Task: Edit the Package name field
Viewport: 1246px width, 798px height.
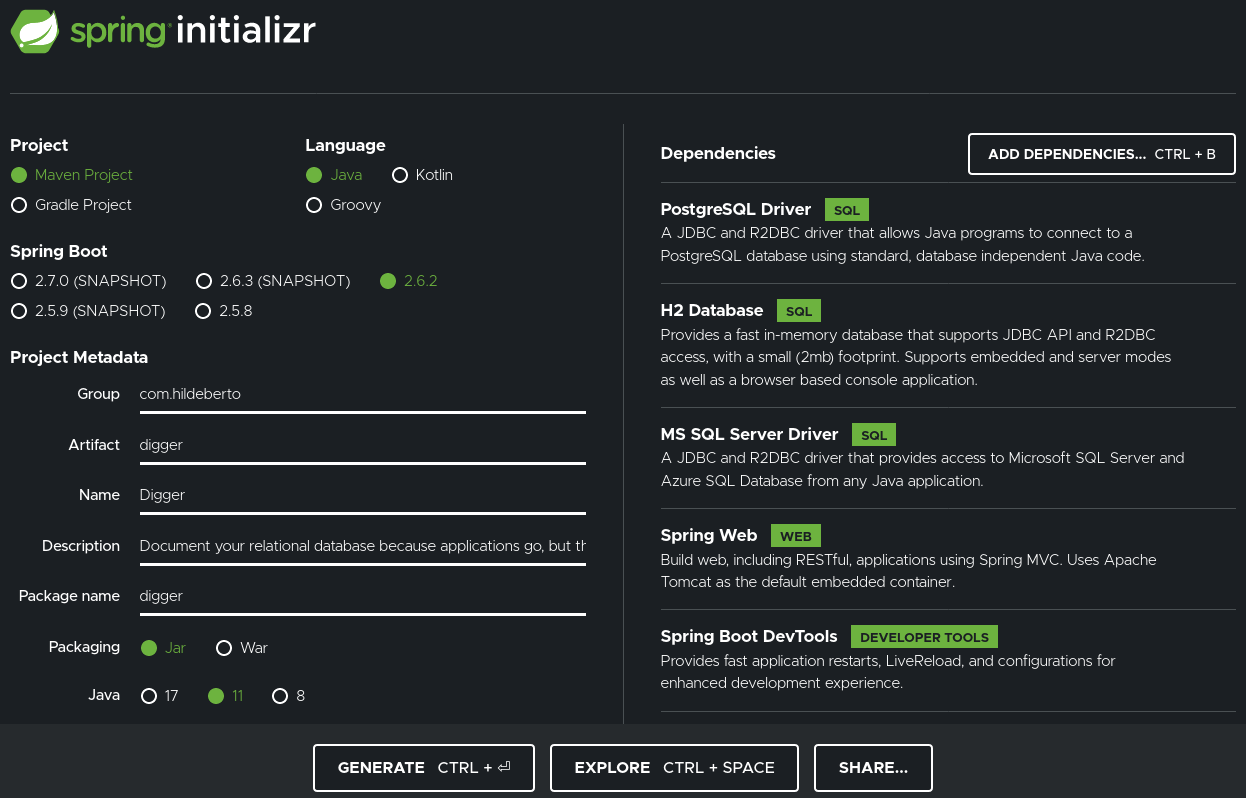Action: click(363, 596)
